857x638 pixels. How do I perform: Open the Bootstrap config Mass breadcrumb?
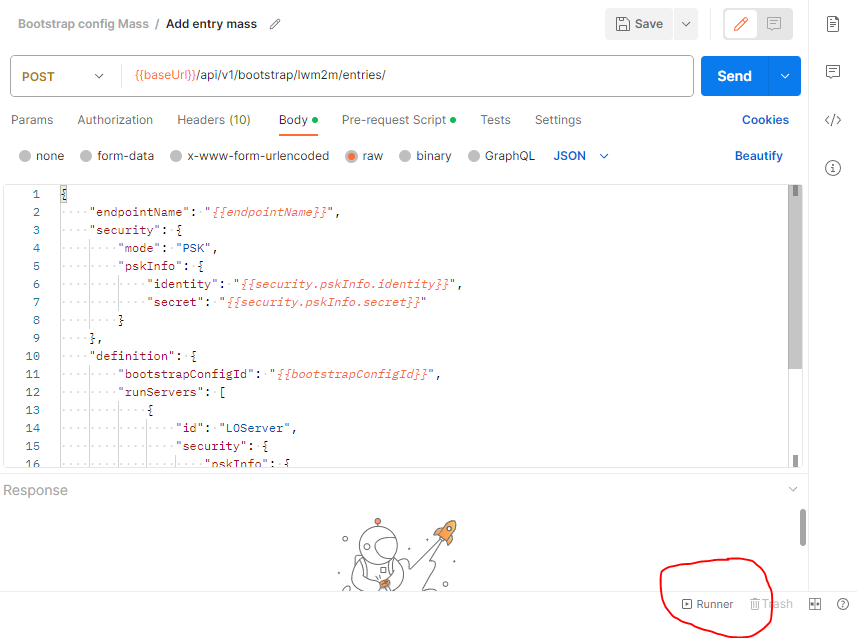(x=83, y=24)
